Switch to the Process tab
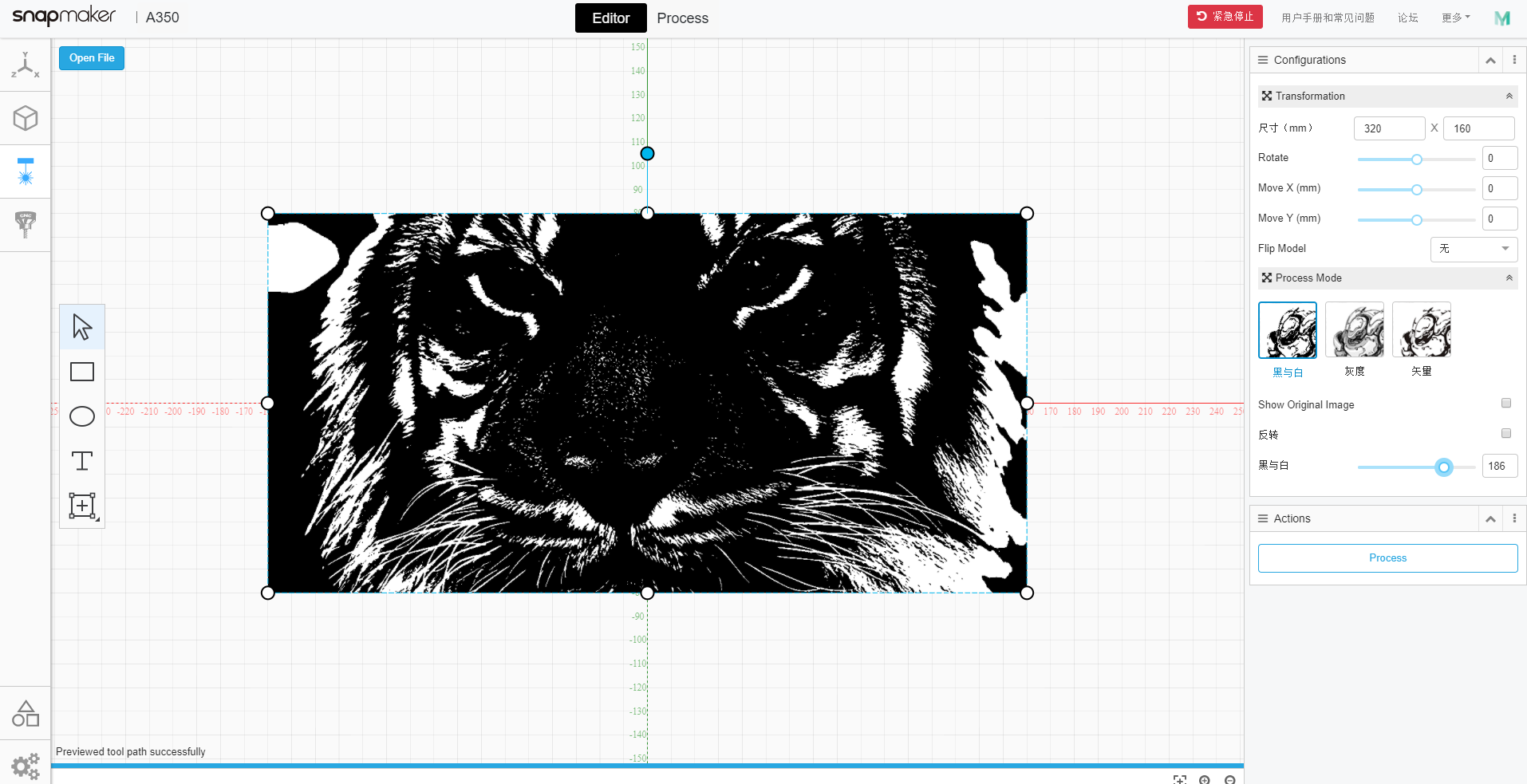The width and height of the screenshot is (1527, 784). (682, 18)
